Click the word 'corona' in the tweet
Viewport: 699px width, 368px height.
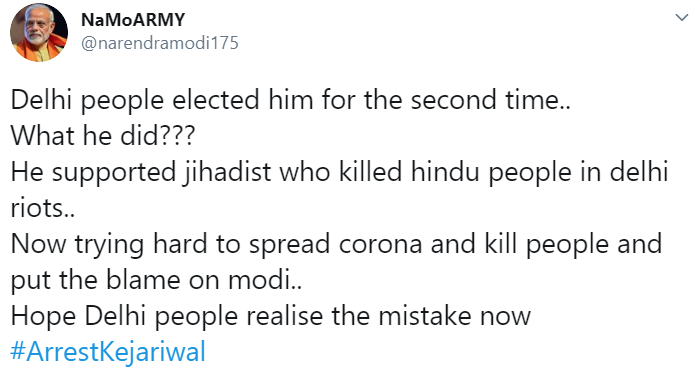click(x=380, y=245)
